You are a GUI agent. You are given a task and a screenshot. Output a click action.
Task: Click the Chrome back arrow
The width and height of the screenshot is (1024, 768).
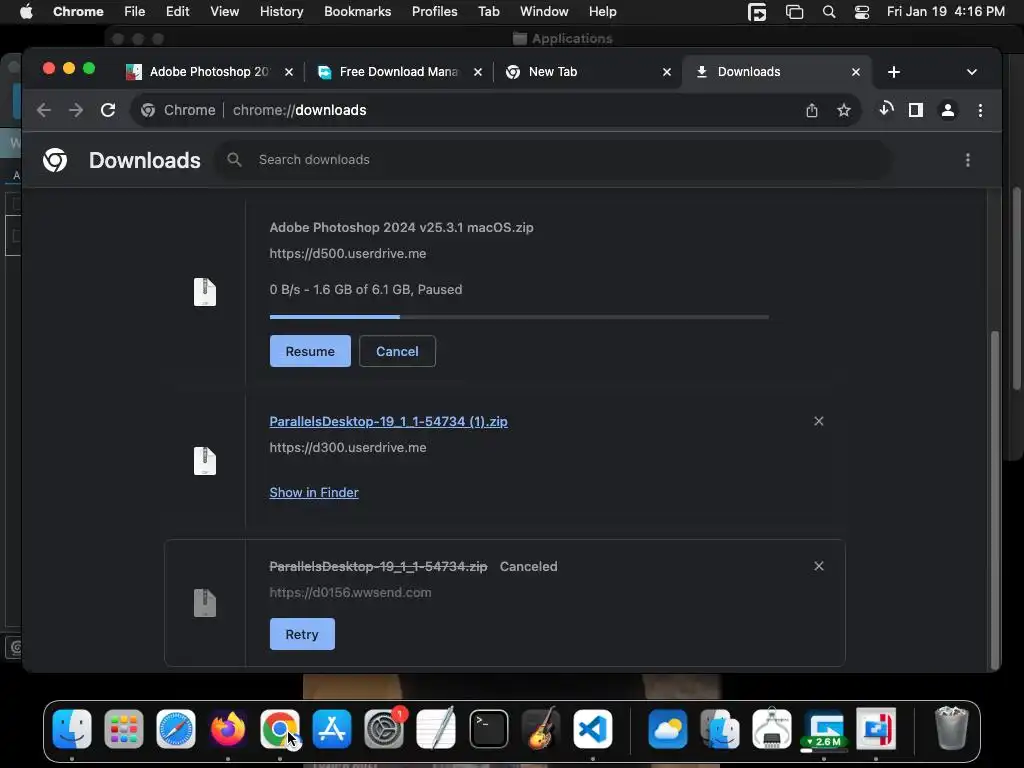(44, 110)
